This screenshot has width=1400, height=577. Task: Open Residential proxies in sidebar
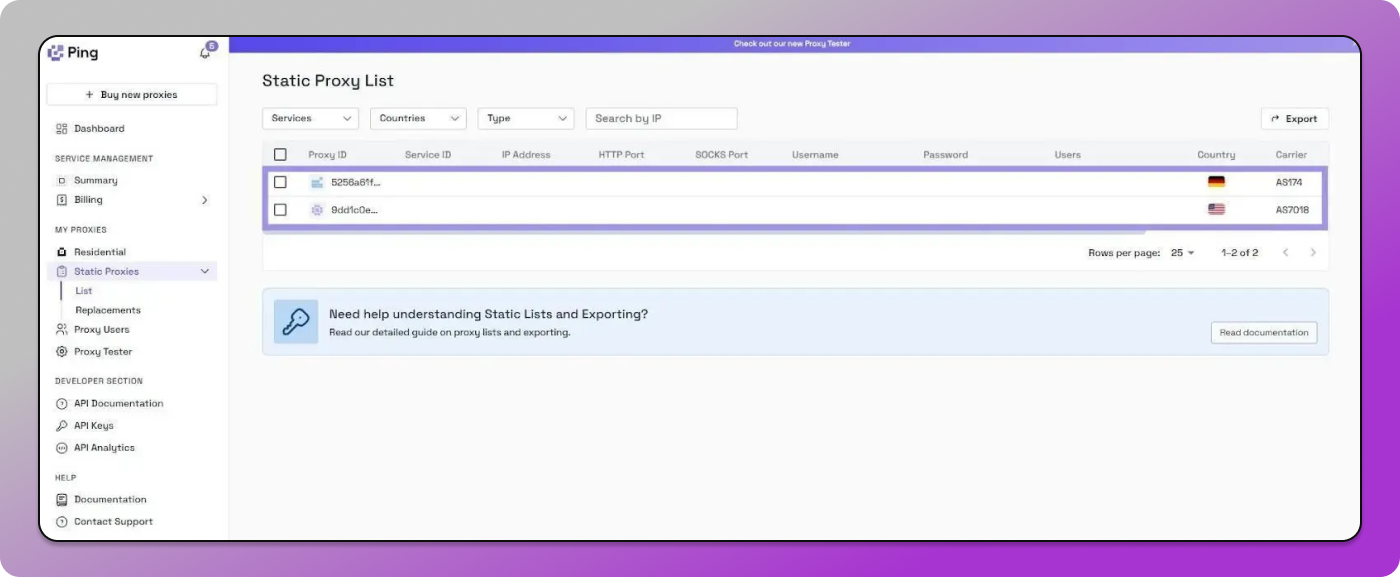pos(99,252)
